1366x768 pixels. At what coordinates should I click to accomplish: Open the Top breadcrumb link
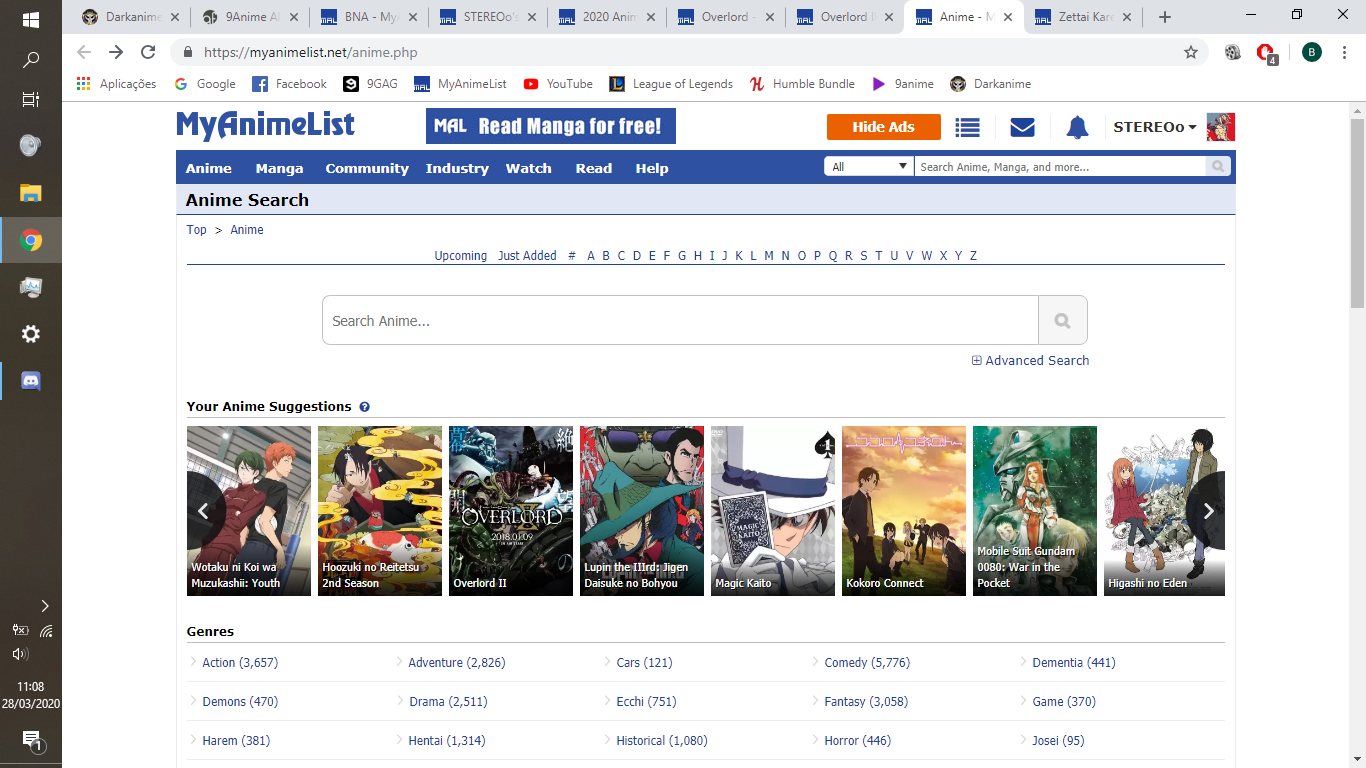pos(196,230)
